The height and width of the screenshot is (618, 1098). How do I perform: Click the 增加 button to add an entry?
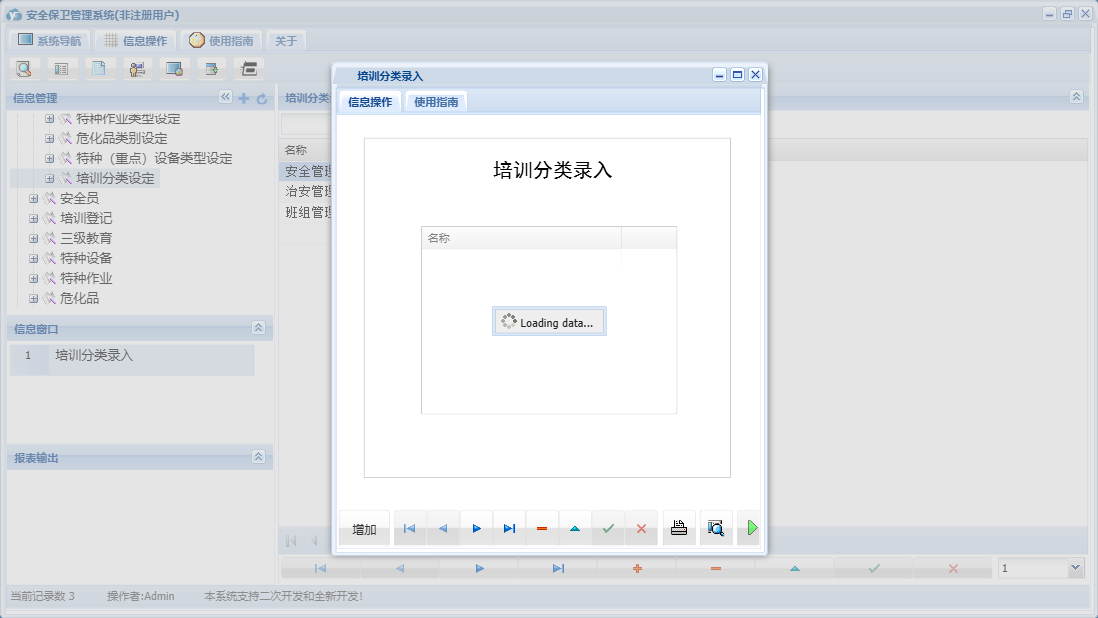coord(363,527)
